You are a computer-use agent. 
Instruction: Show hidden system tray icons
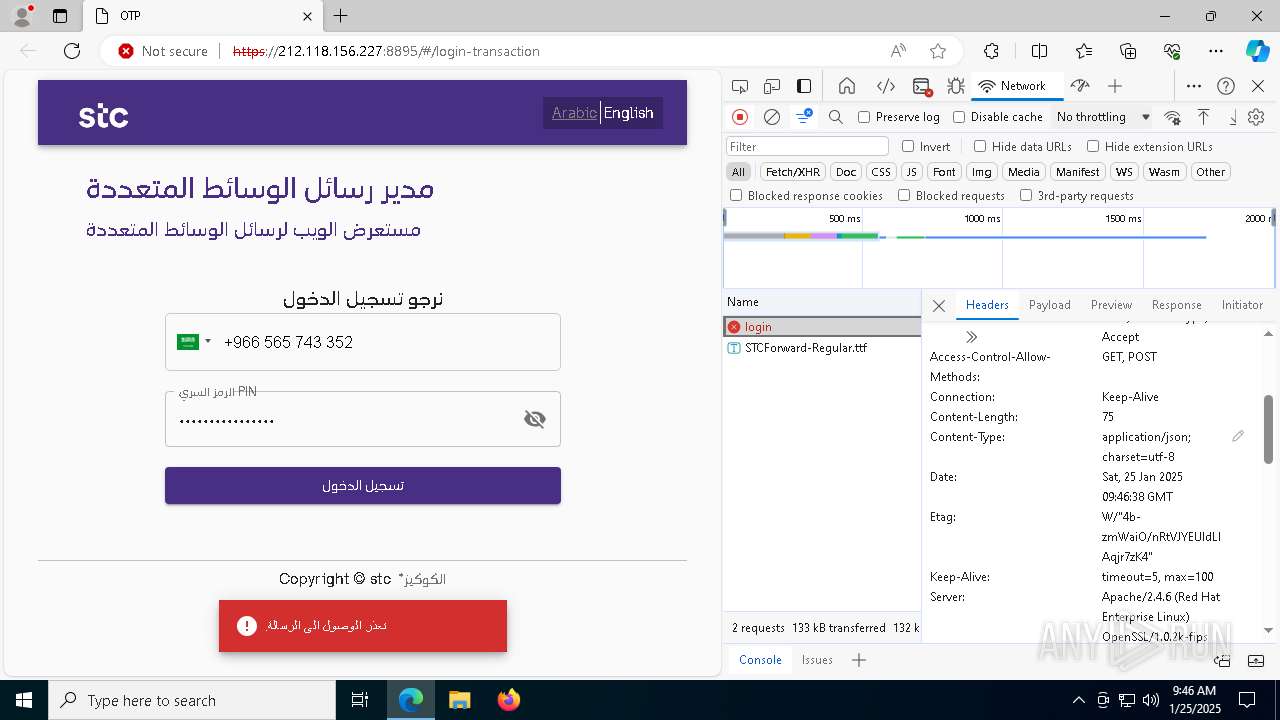click(x=1078, y=700)
